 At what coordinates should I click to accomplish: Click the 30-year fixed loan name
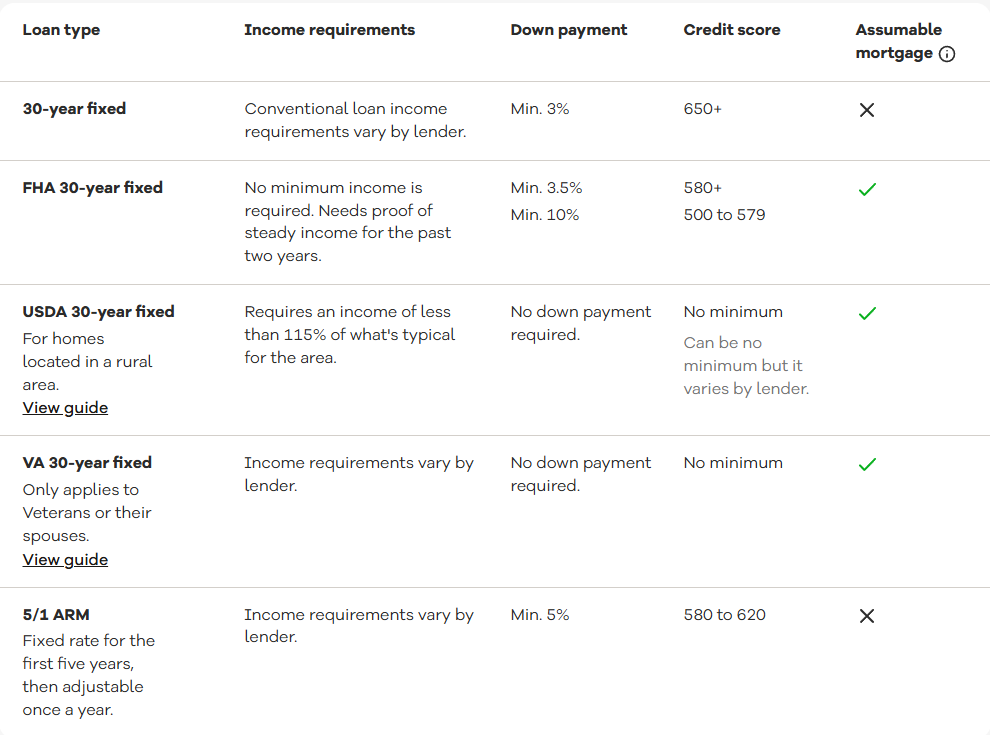[75, 109]
